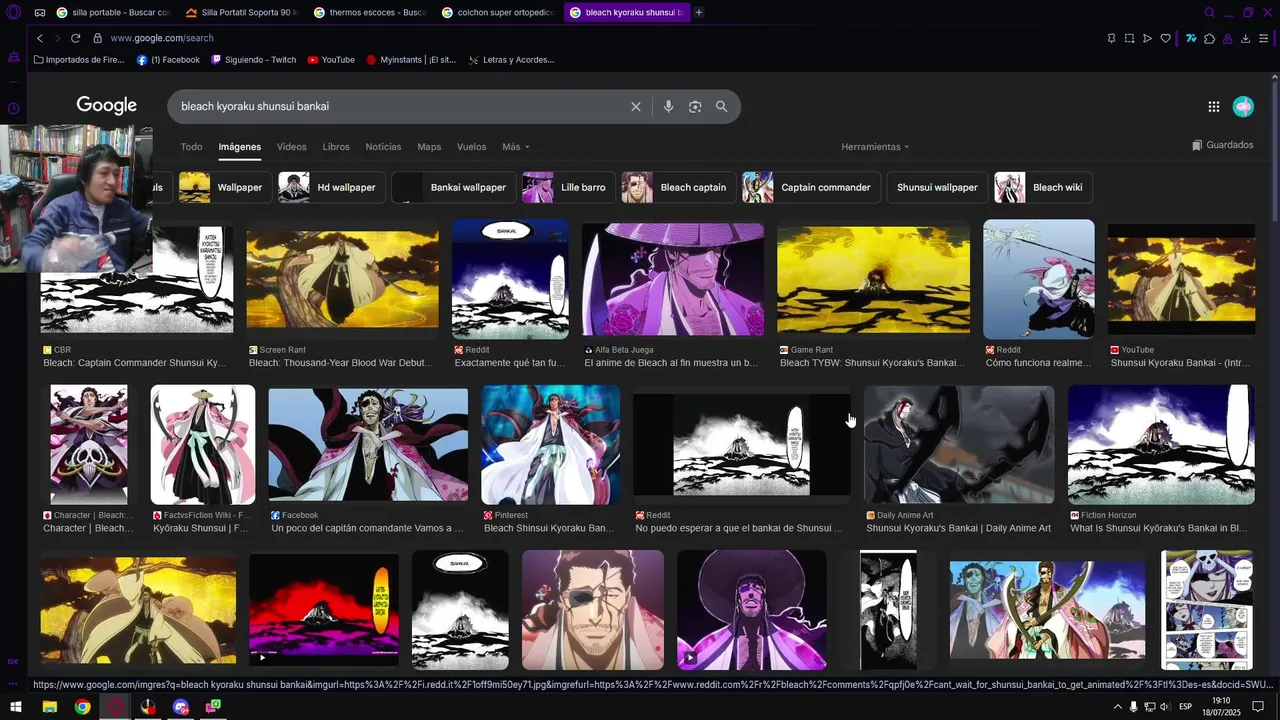Switch to the Noticias tab
The height and width of the screenshot is (720, 1280).
click(383, 147)
